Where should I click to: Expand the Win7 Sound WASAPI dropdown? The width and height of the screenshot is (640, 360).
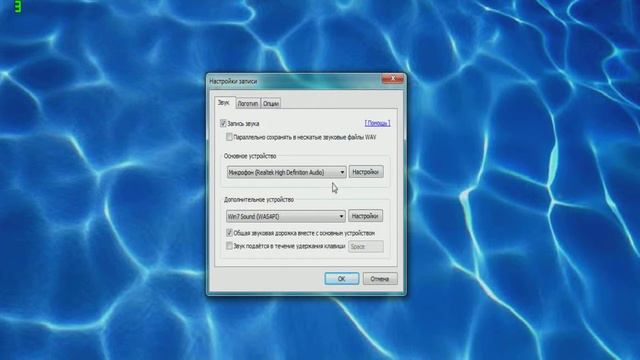coord(286,216)
